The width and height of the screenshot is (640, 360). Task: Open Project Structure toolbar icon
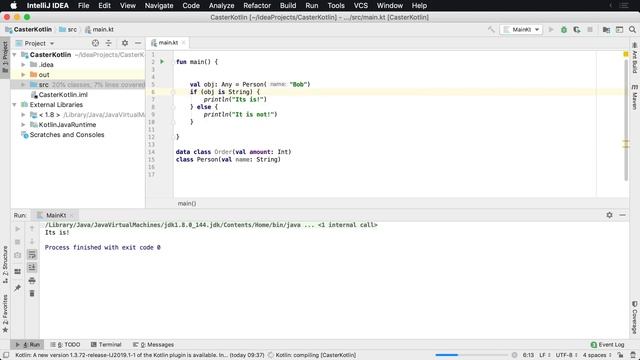tap(606, 29)
